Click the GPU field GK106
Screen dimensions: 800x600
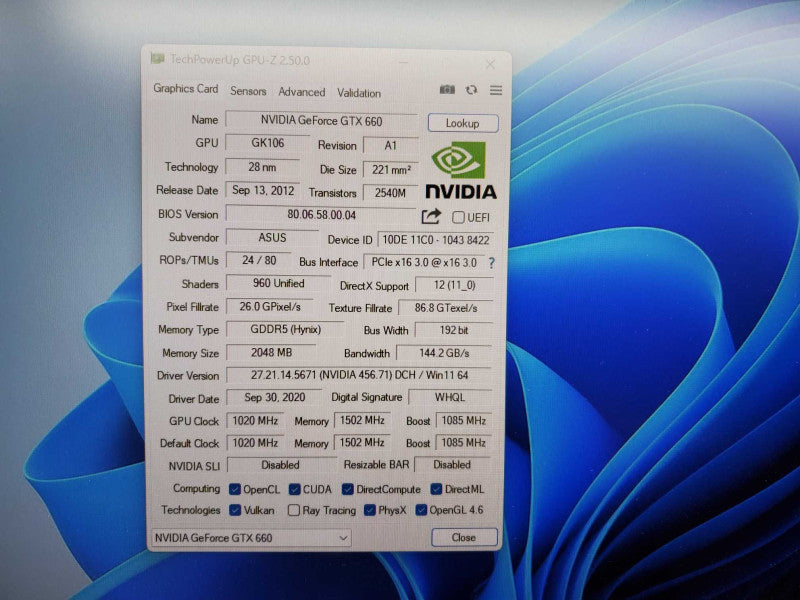point(267,143)
